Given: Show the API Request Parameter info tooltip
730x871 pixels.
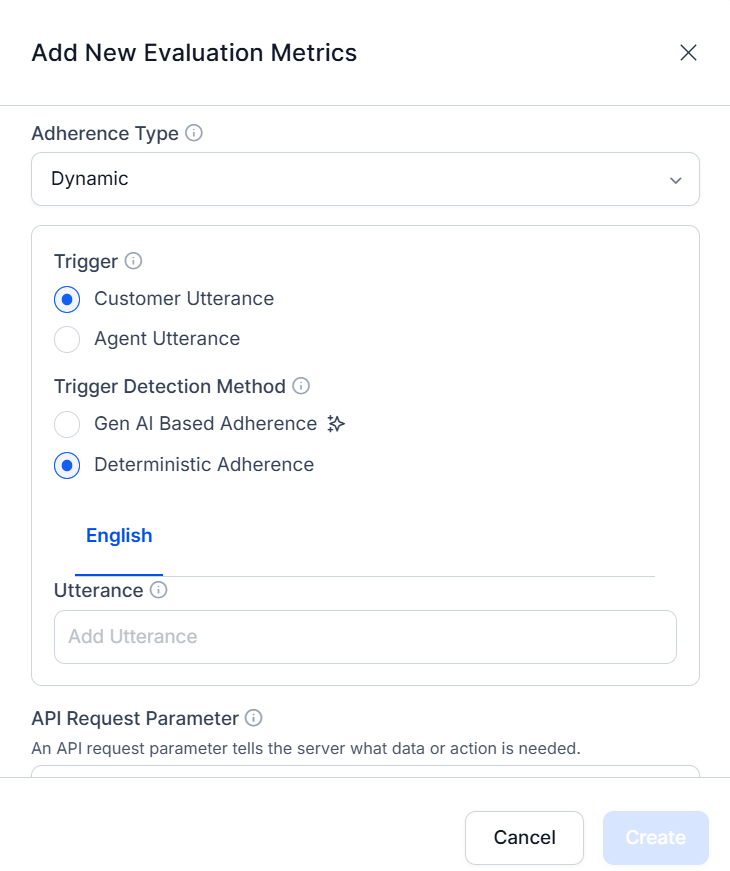Looking at the screenshot, I should (254, 718).
